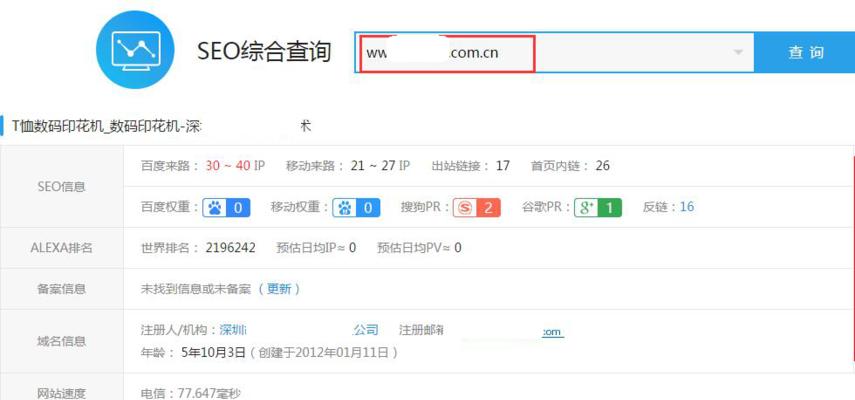This screenshot has width=855, height=400.
Task: Click the 出站链接 value 17
Action: pyautogui.click(x=503, y=166)
